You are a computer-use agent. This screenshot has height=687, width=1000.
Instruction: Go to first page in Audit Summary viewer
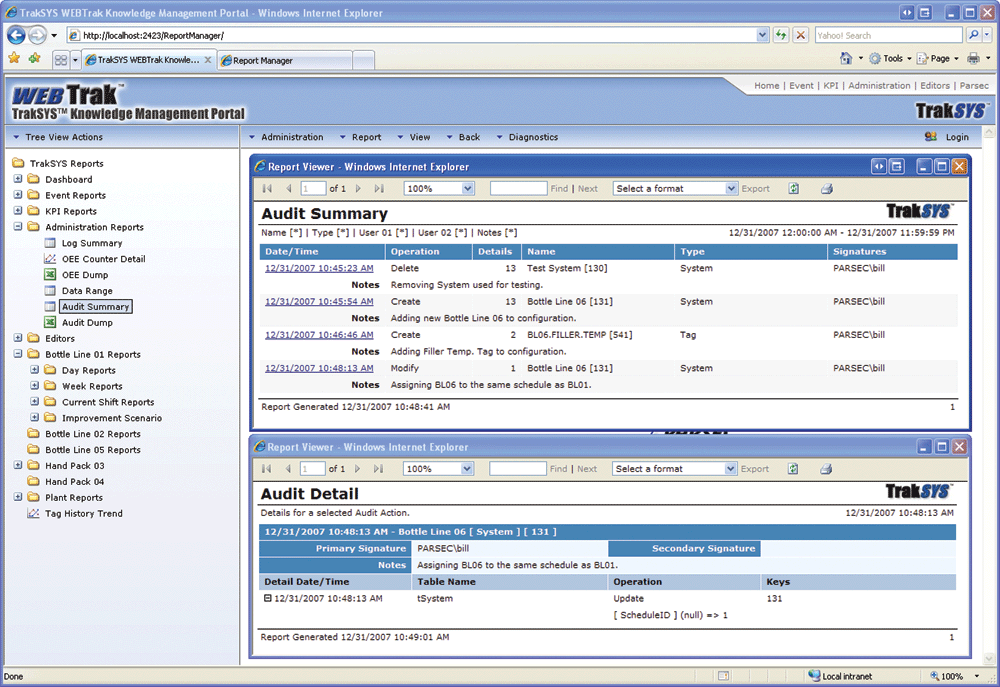pyautogui.click(x=267, y=188)
